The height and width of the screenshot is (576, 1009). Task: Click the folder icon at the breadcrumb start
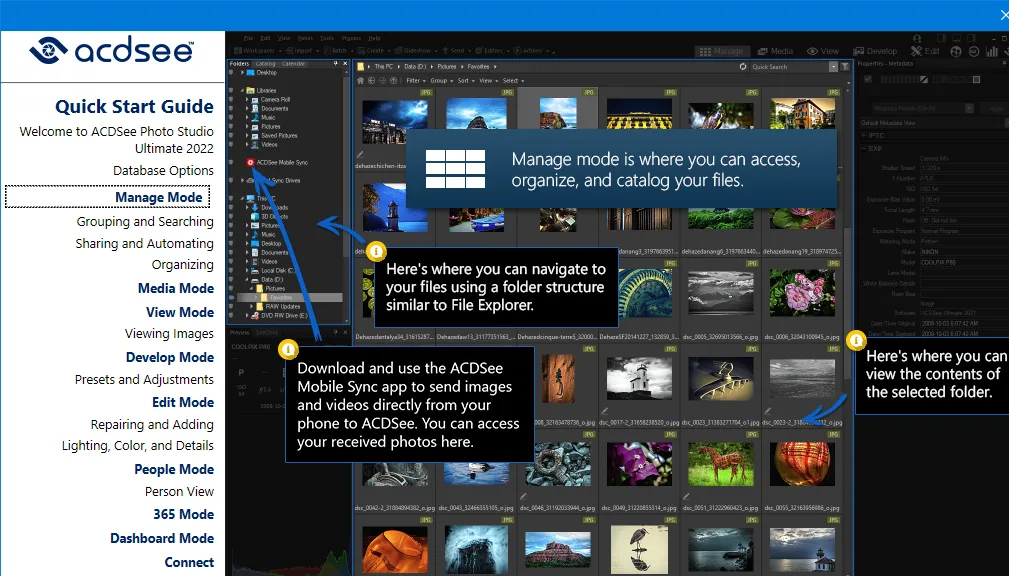[361, 66]
